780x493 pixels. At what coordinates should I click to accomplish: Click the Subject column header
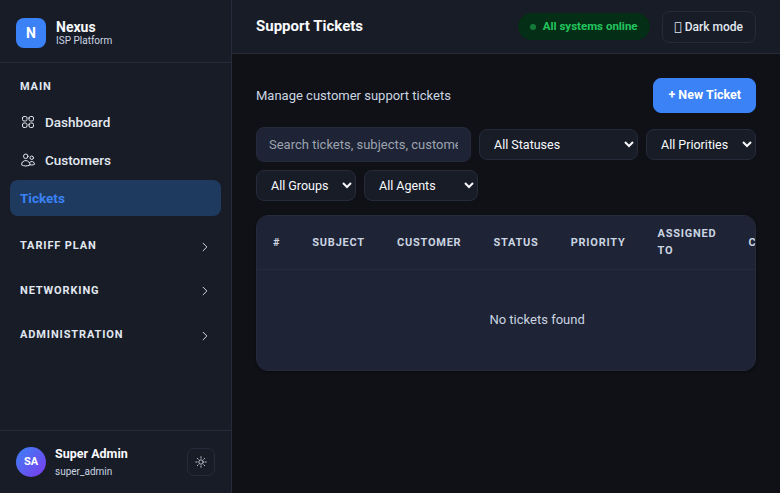338,242
